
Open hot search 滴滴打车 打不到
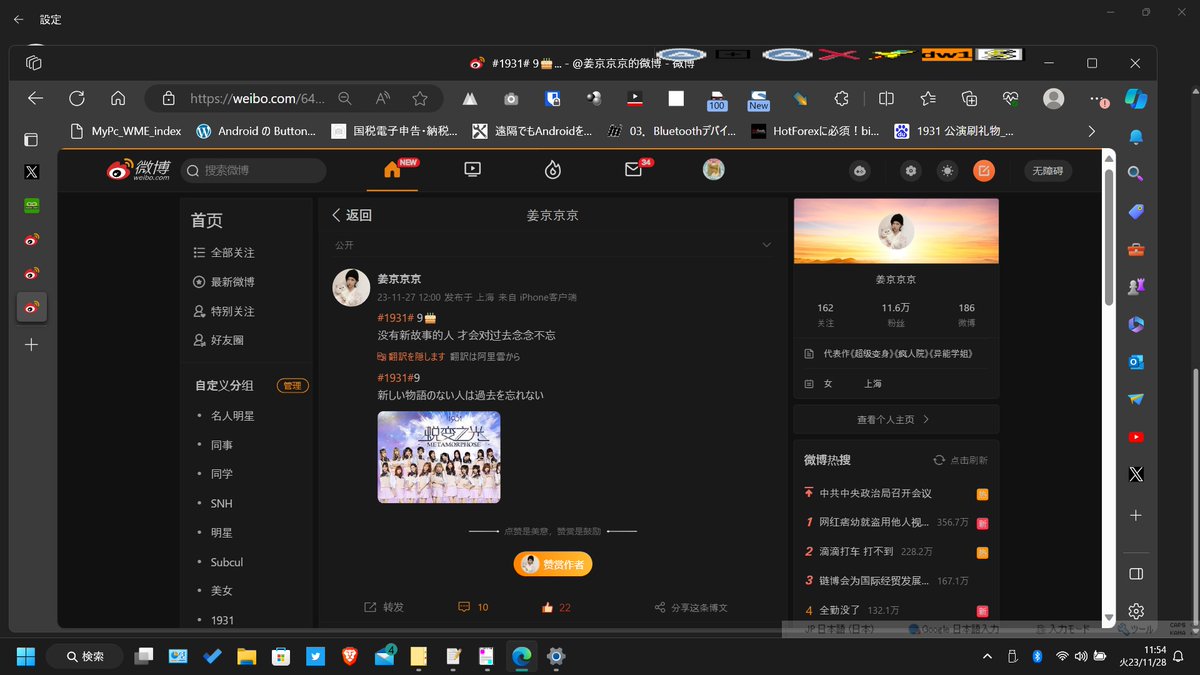(x=856, y=551)
